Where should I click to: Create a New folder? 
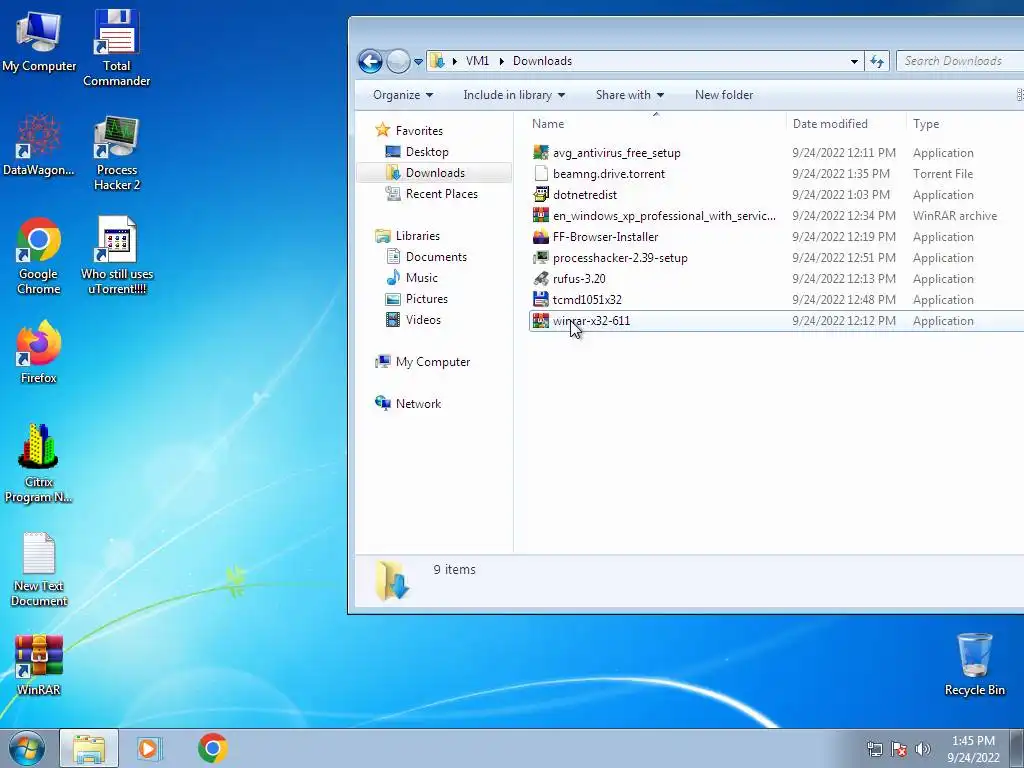click(x=724, y=95)
